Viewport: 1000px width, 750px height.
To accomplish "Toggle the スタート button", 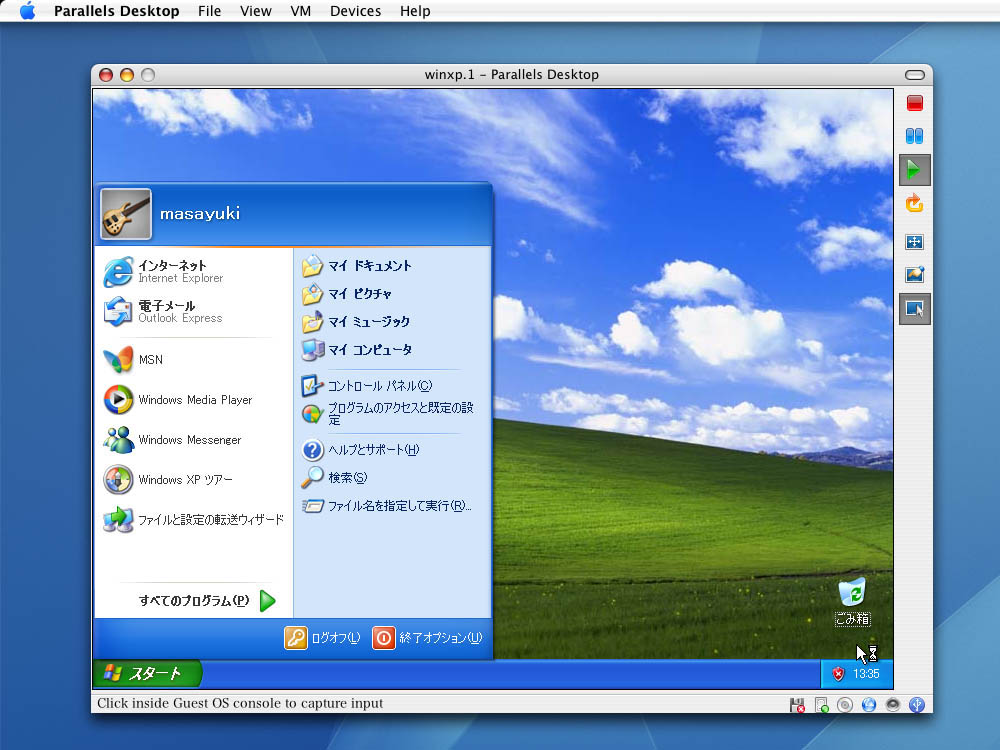I will (147, 674).
